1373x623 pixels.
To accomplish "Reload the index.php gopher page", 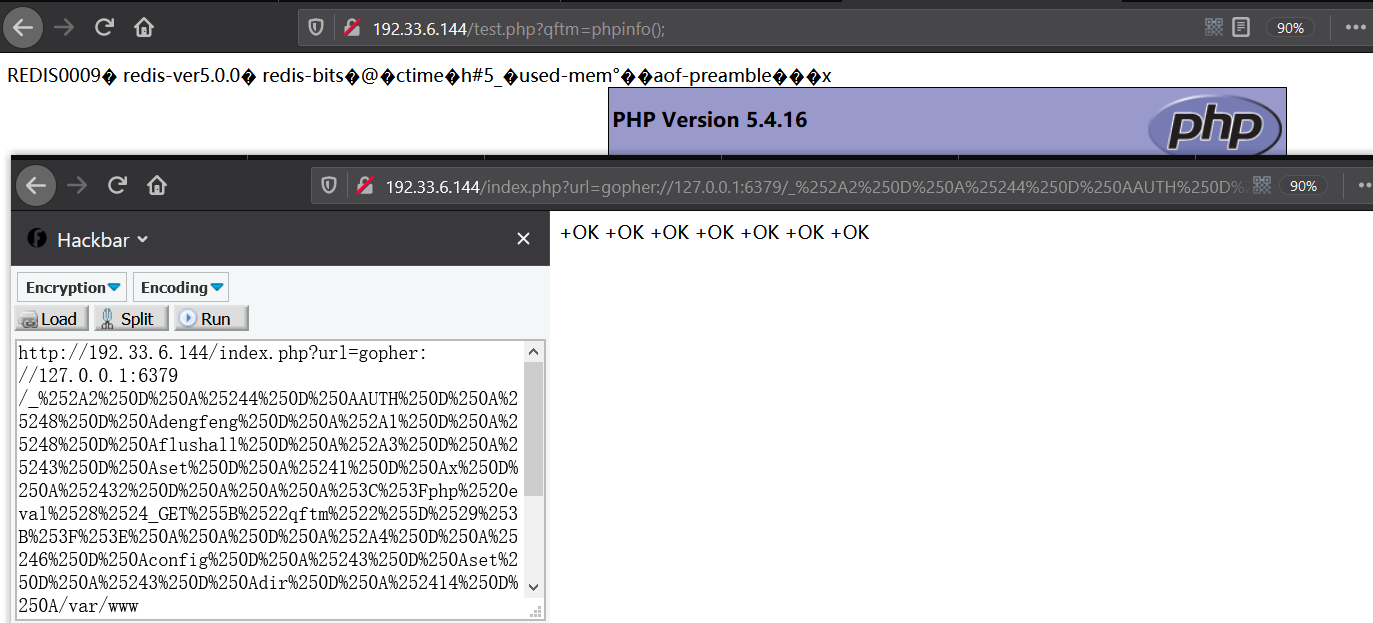I will pyautogui.click(x=117, y=185).
